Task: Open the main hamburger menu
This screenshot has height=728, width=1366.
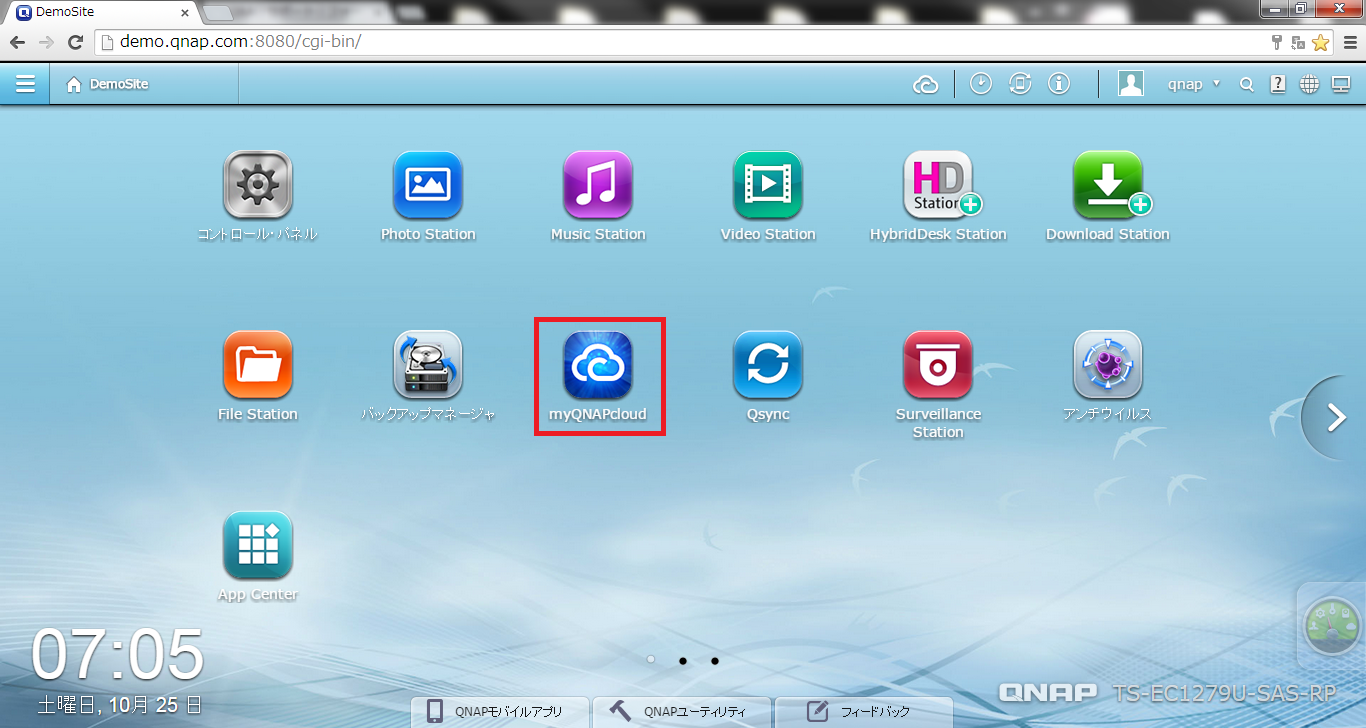Action: click(x=25, y=84)
